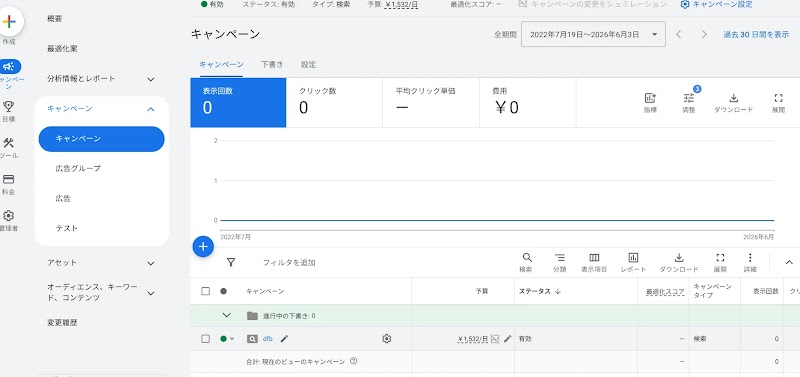This screenshot has width=800, height=377.
Task: Click キャンペーンの変更をシミュレーション
Action: 592,4
